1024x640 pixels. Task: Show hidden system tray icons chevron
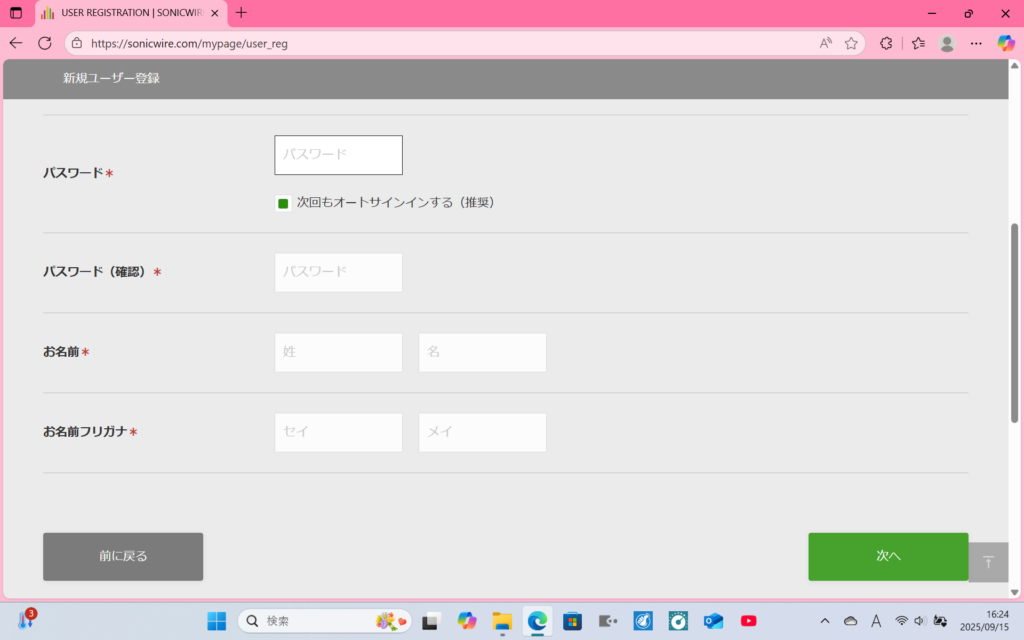824,621
